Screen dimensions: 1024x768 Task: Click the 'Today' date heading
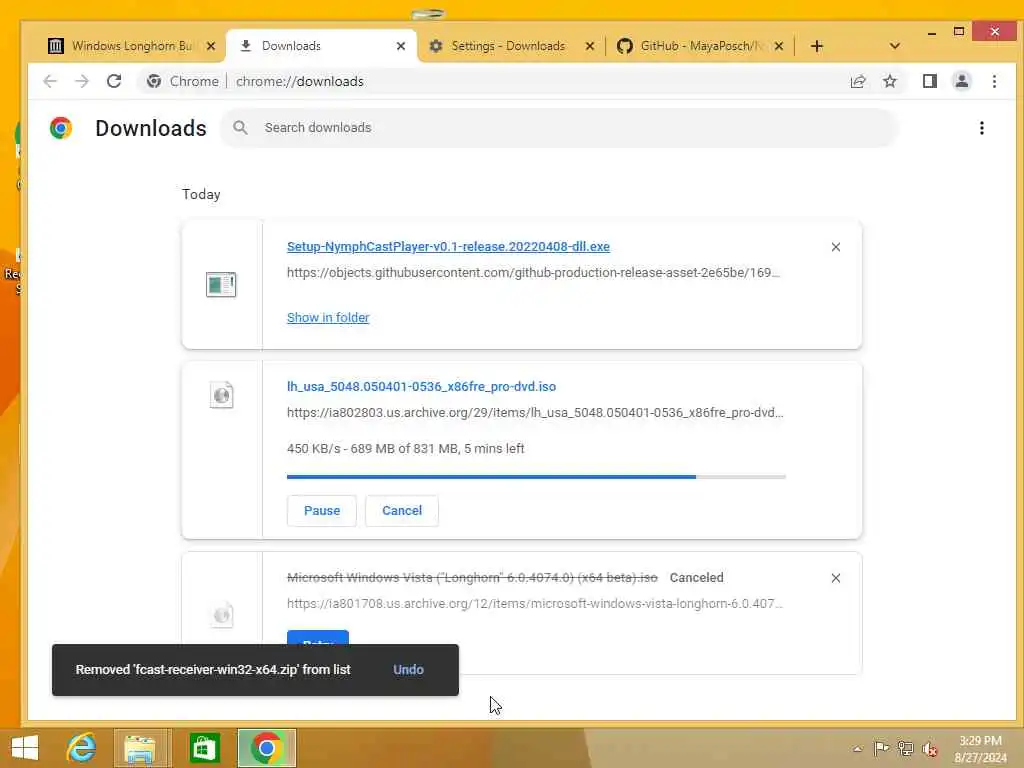coord(201,195)
